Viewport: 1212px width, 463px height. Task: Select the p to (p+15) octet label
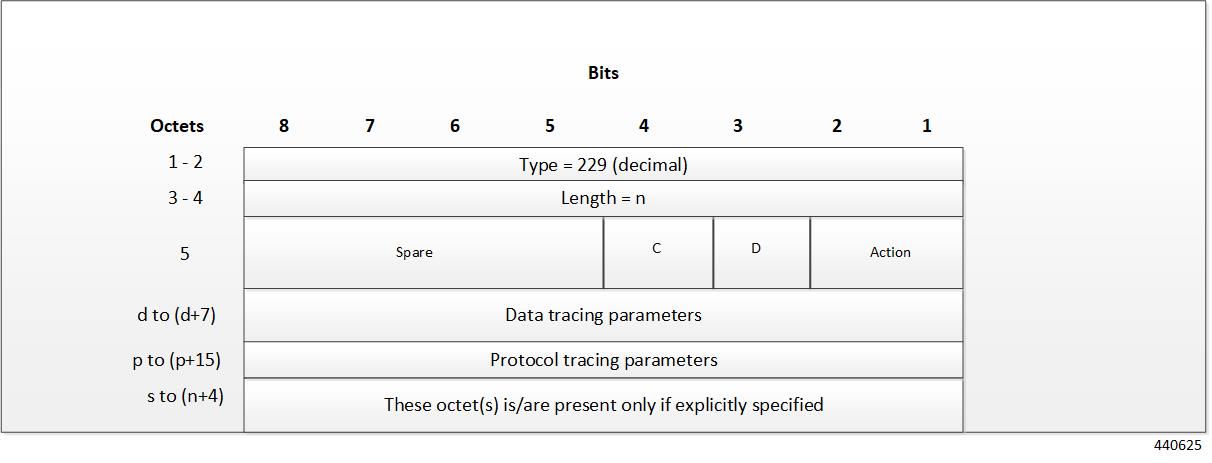click(x=177, y=360)
